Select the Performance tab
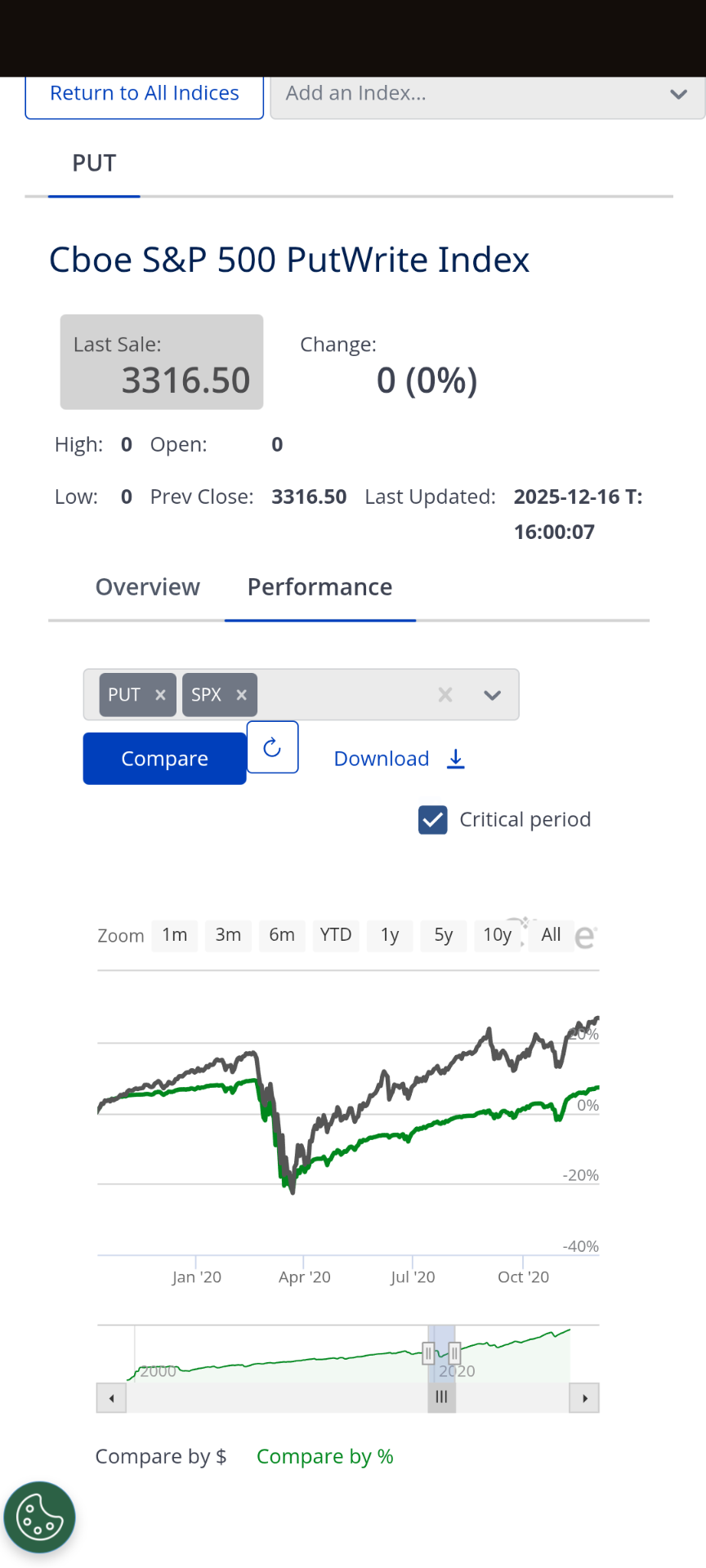Viewport: 706px width, 1568px height. (x=319, y=587)
